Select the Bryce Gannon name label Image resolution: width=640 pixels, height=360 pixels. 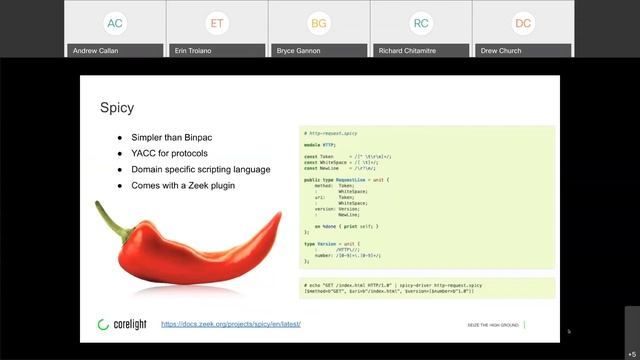[319, 51]
